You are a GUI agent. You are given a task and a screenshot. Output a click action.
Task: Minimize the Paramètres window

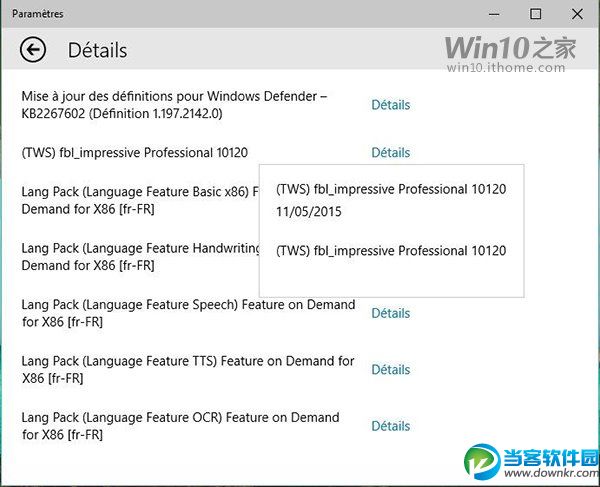pyautogui.click(x=494, y=14)
